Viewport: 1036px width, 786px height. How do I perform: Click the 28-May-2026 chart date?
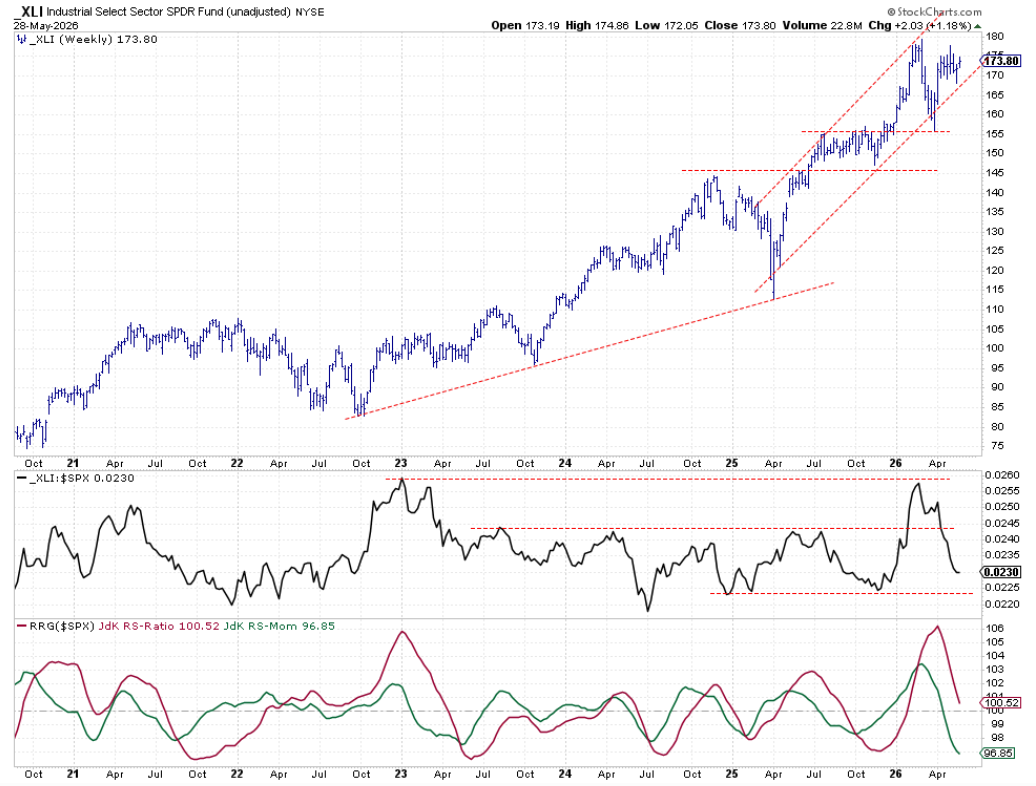pyautogui.click(x=46, y=26)
